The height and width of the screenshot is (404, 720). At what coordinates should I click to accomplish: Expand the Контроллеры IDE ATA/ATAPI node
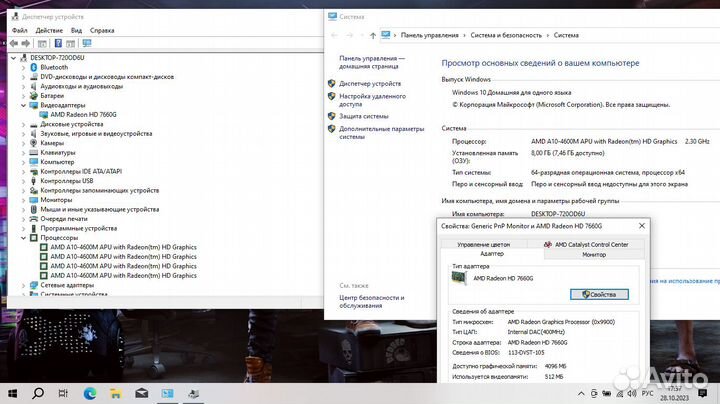point(23,171)
